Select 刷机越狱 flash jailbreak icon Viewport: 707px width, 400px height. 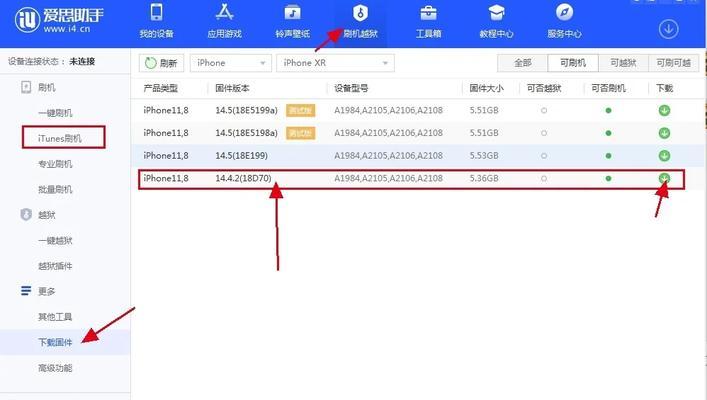(360, 13)
